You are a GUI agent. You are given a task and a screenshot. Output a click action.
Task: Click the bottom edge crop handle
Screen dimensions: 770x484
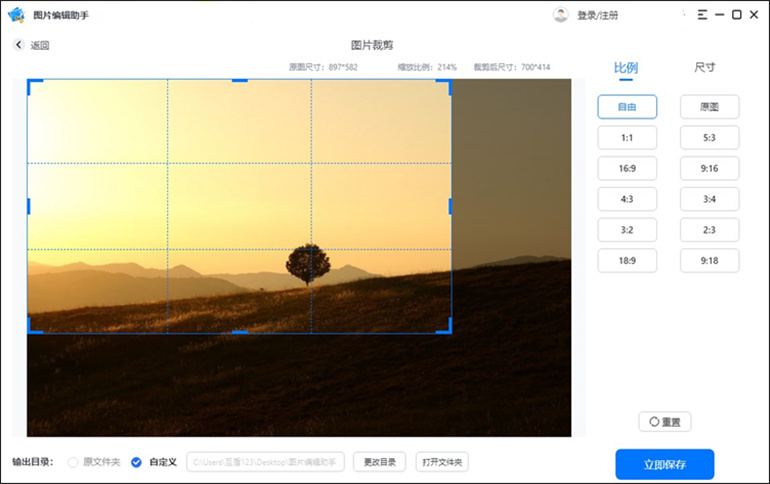[x=240, y=332]
